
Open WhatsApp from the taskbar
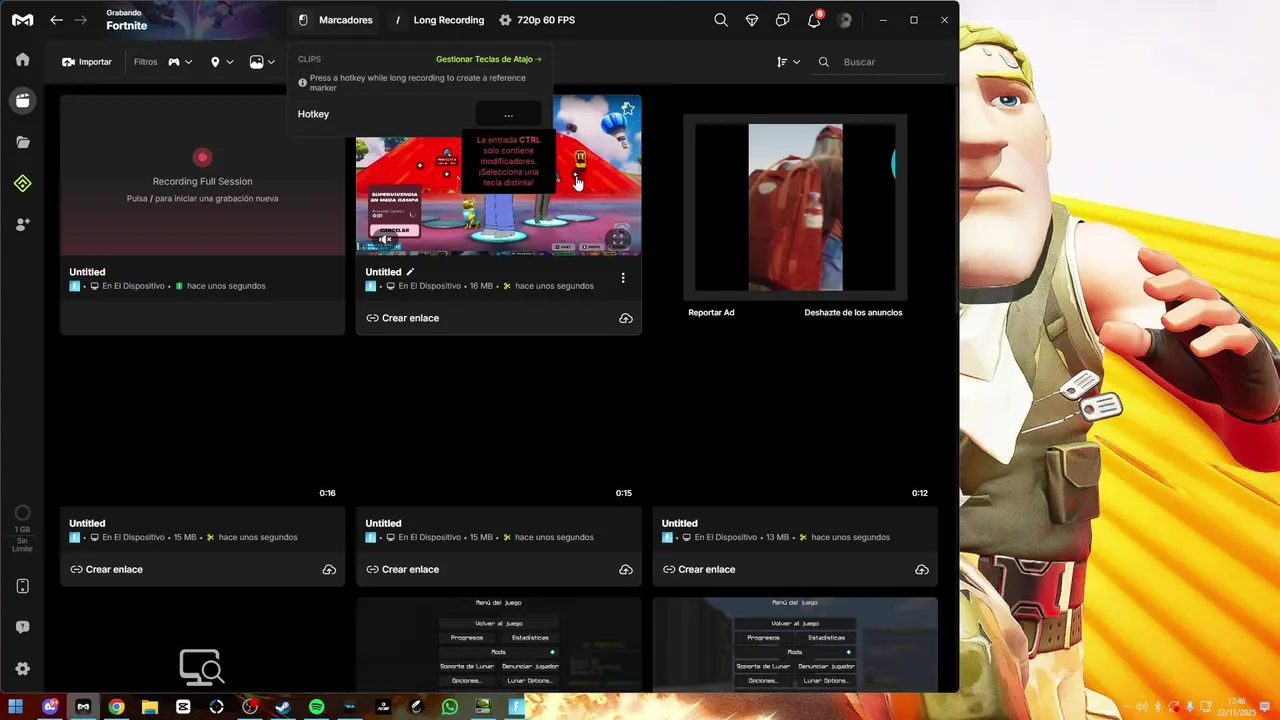pos(450,706)
